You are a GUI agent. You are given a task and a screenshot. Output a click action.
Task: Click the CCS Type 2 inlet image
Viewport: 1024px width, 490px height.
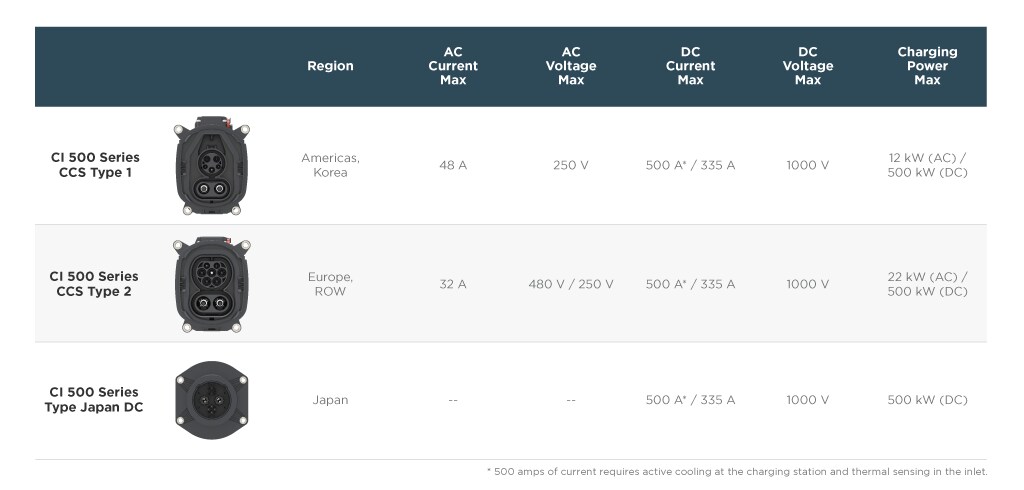(x=211, y=284)
